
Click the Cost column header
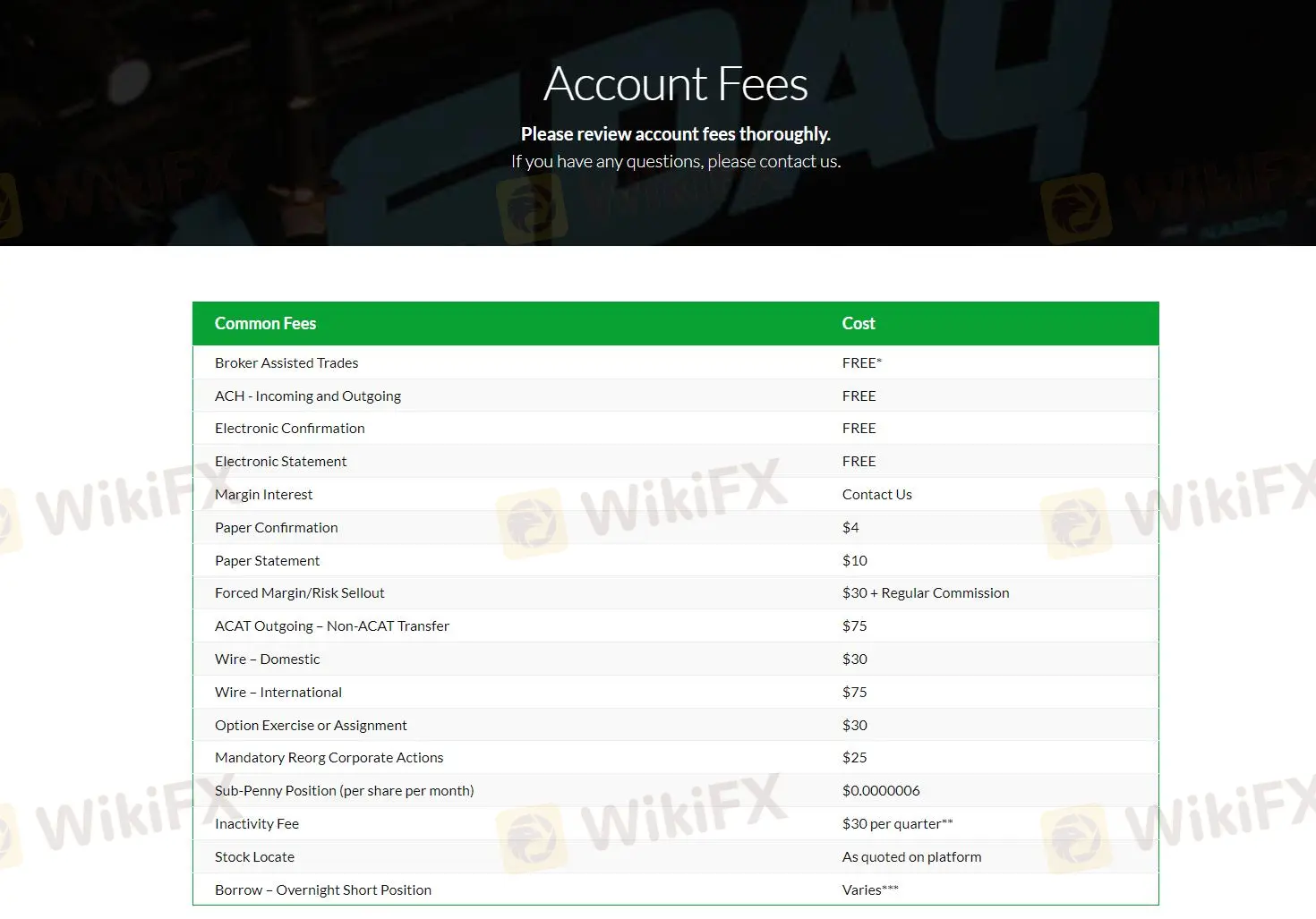click(x=858, y=323)
